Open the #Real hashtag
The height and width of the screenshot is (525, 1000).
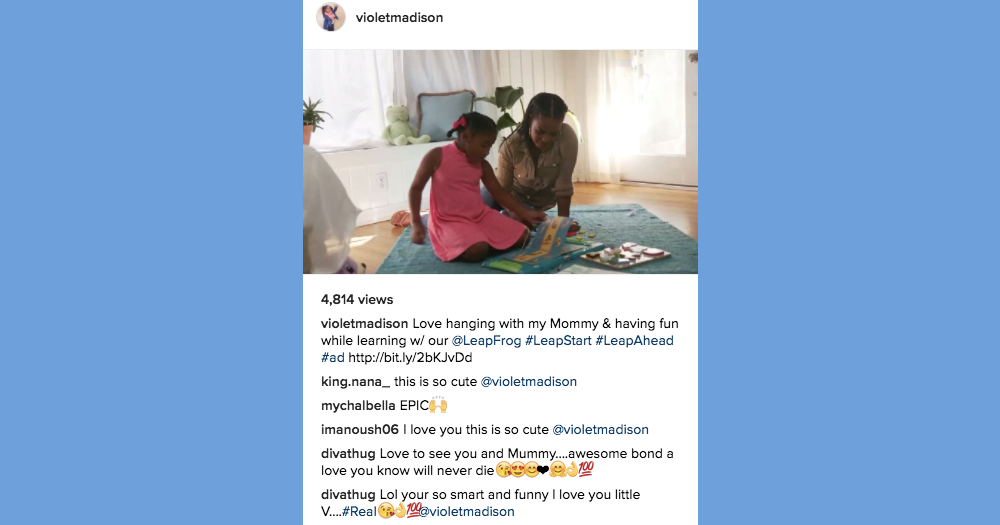[359, 512]
